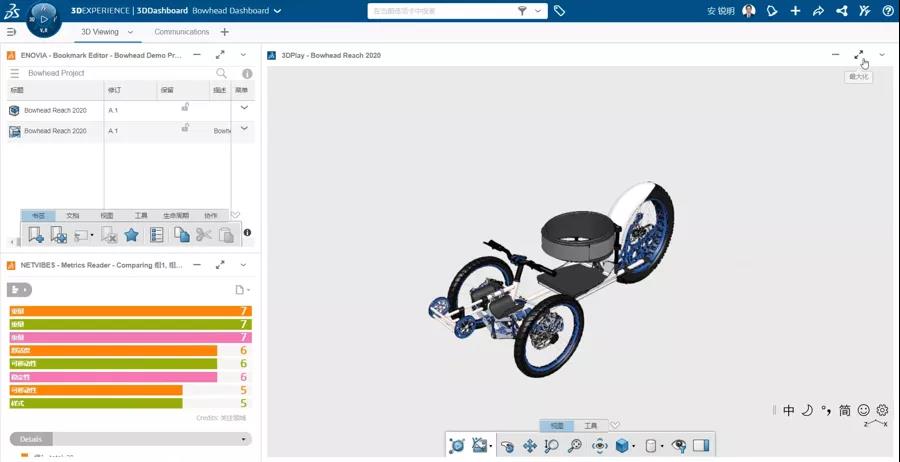Open the collaboration network icon in top bar
The width and height of the screenshot is (900, 462).
[x=841, y=11]
